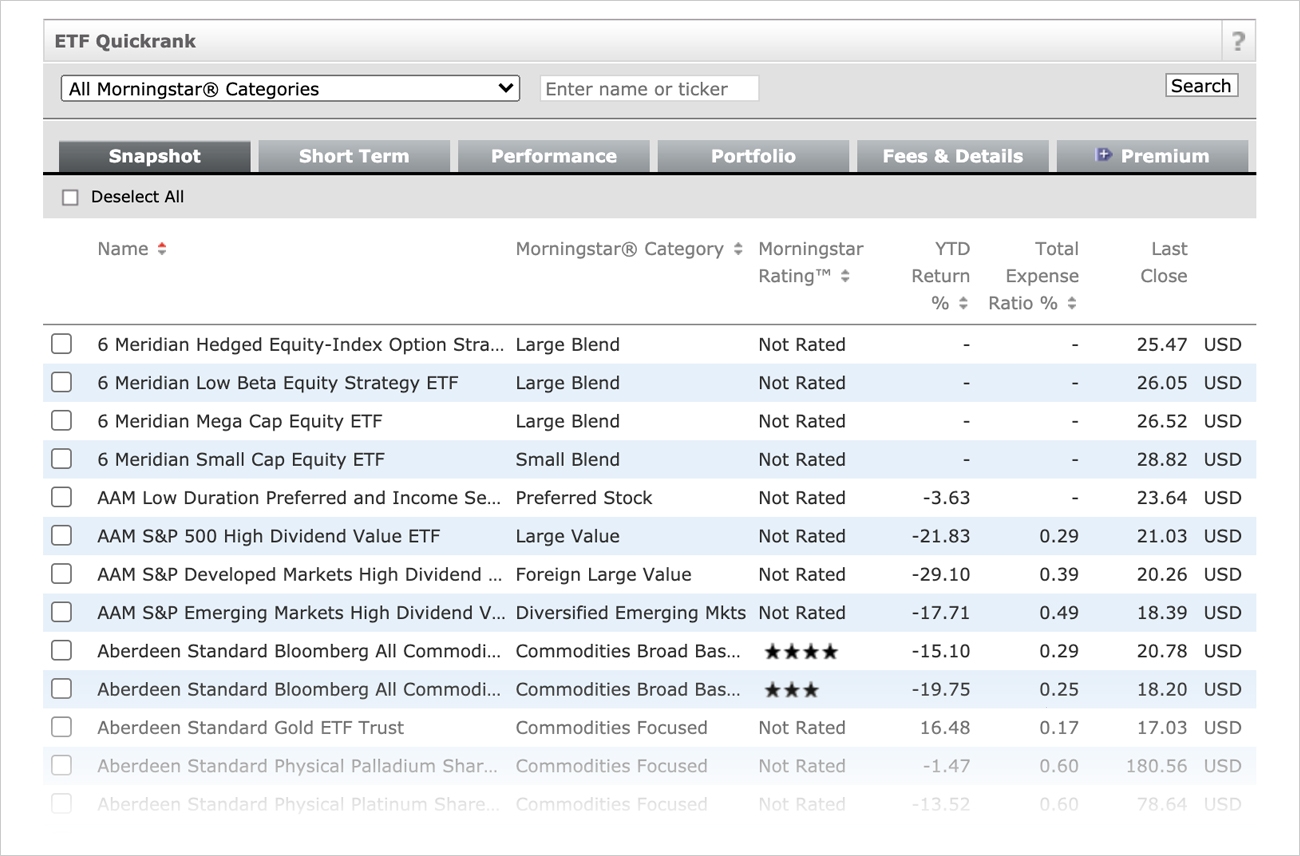Sort by YTD Return % arrows
This screenshot has width=1300, height=856.
coord(963,303)
